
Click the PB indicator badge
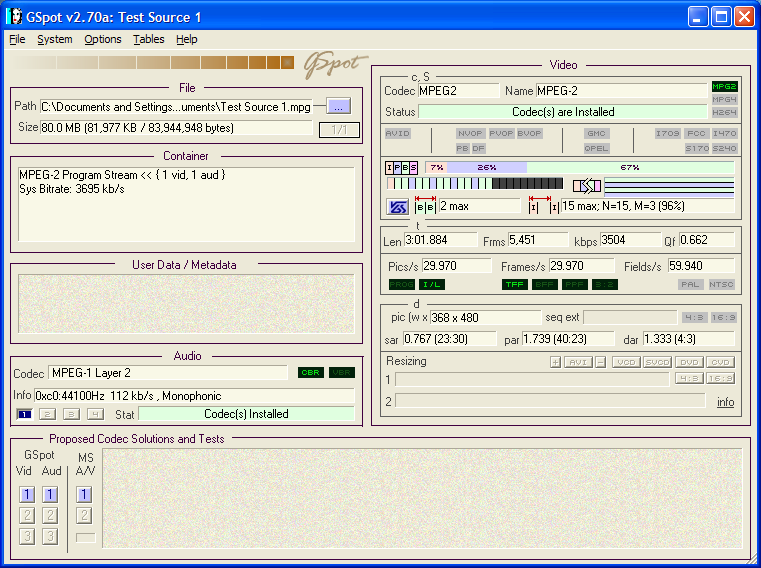click(x=463, y=149)
